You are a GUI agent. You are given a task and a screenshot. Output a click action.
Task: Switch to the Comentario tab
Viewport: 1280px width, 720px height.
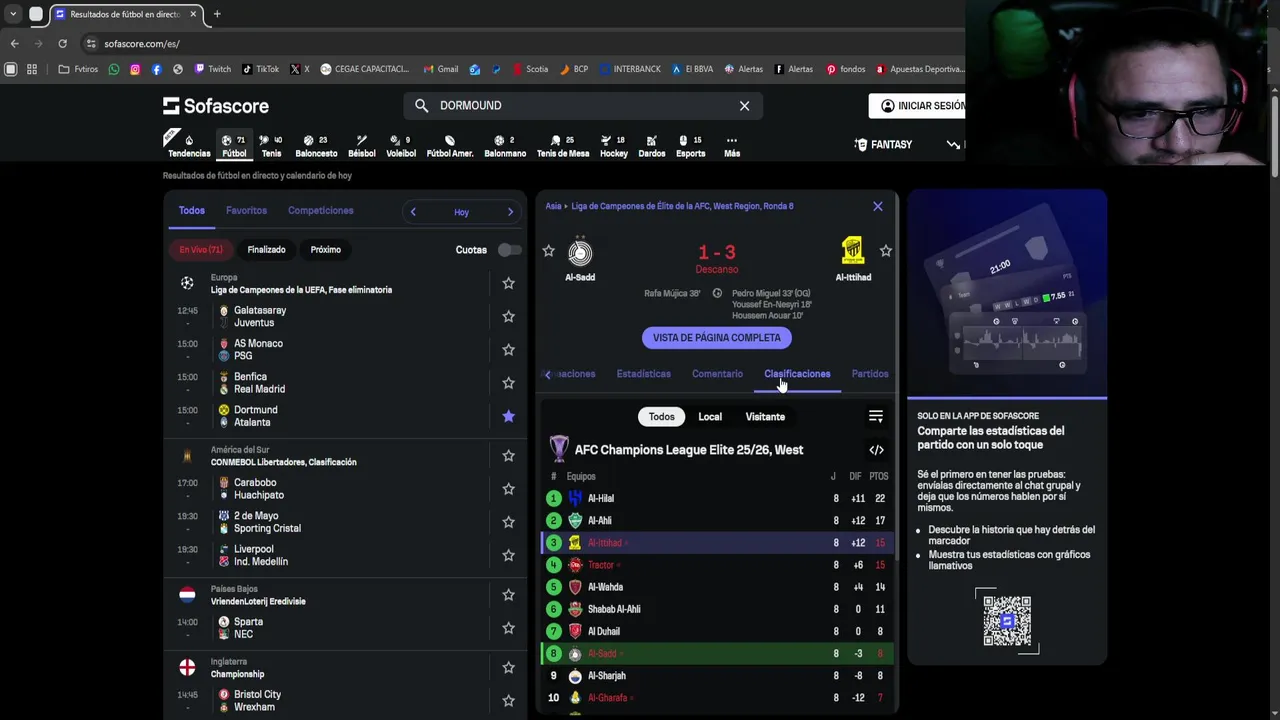click(717, 374)
